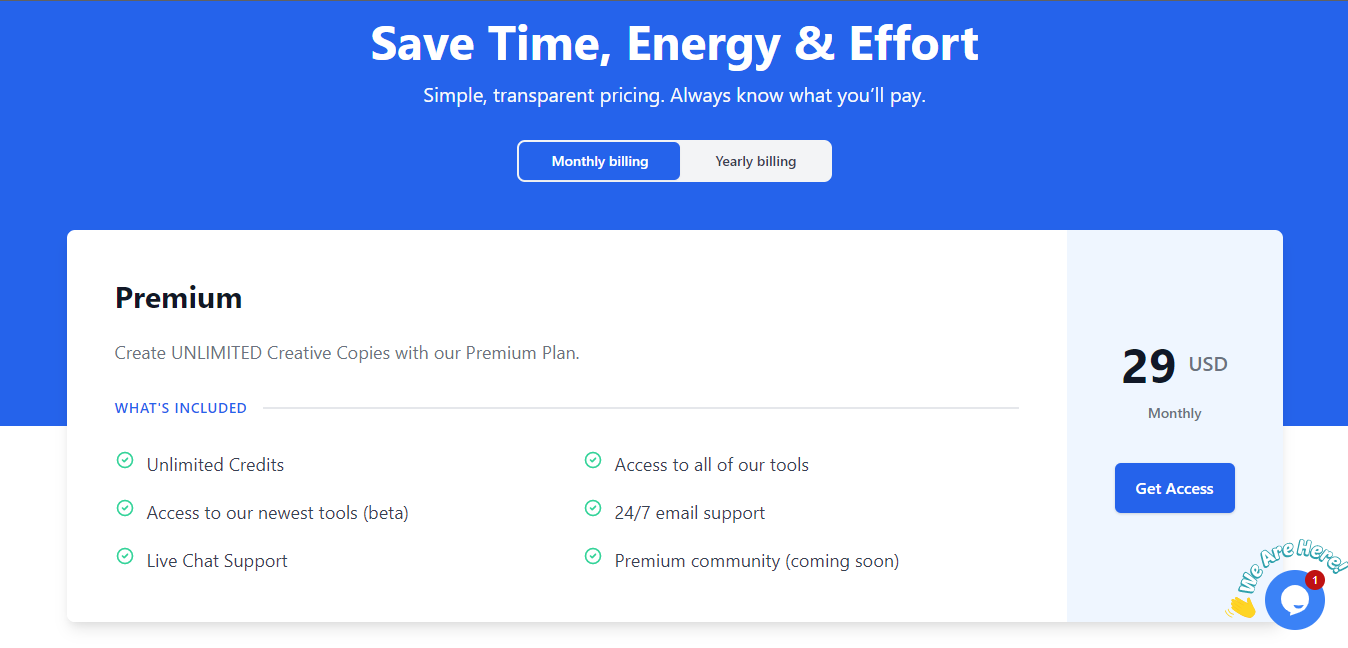Click the checkmark icon beside Unlimited Credits
Image resolution: width=1348 pixels, height=648 pixels.
click(125, 461)
